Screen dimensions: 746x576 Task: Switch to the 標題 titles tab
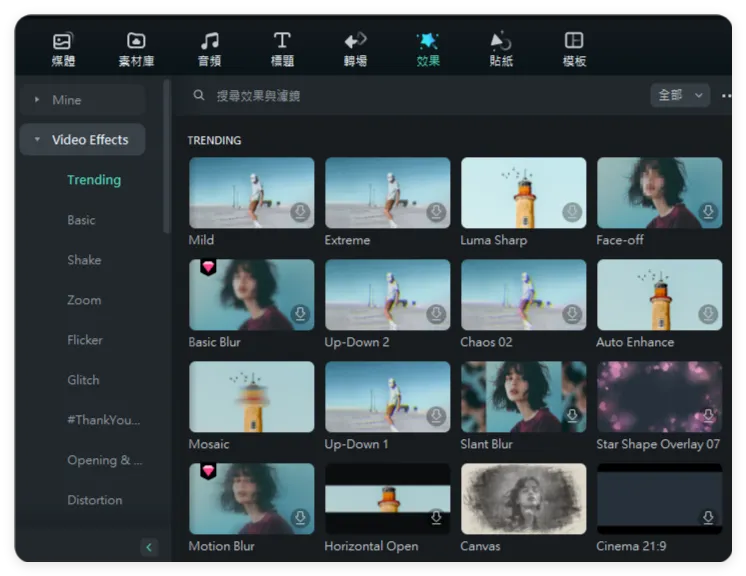(282, 49)
